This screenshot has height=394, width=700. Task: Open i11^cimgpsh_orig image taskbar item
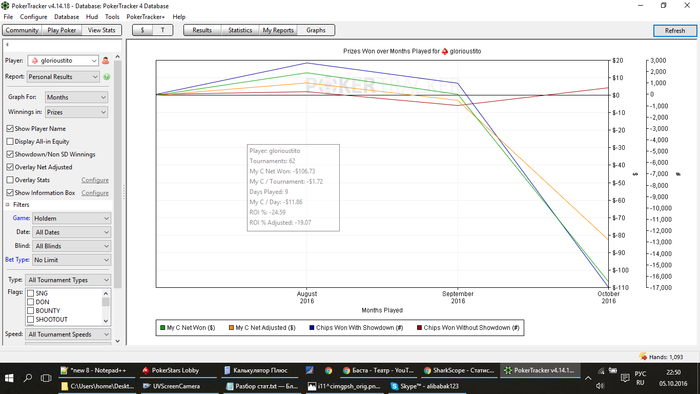tap(345, 386)
